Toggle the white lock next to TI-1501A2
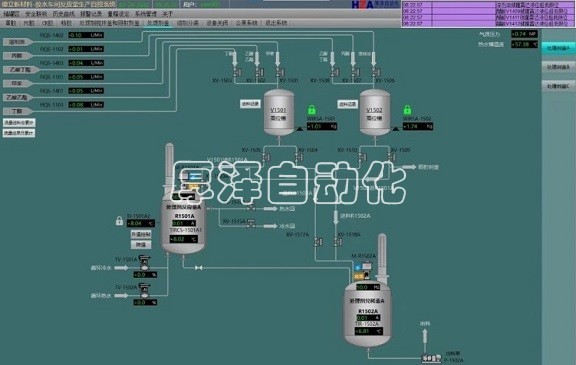Screen dimensions: 576x365 tap(119, 221)
